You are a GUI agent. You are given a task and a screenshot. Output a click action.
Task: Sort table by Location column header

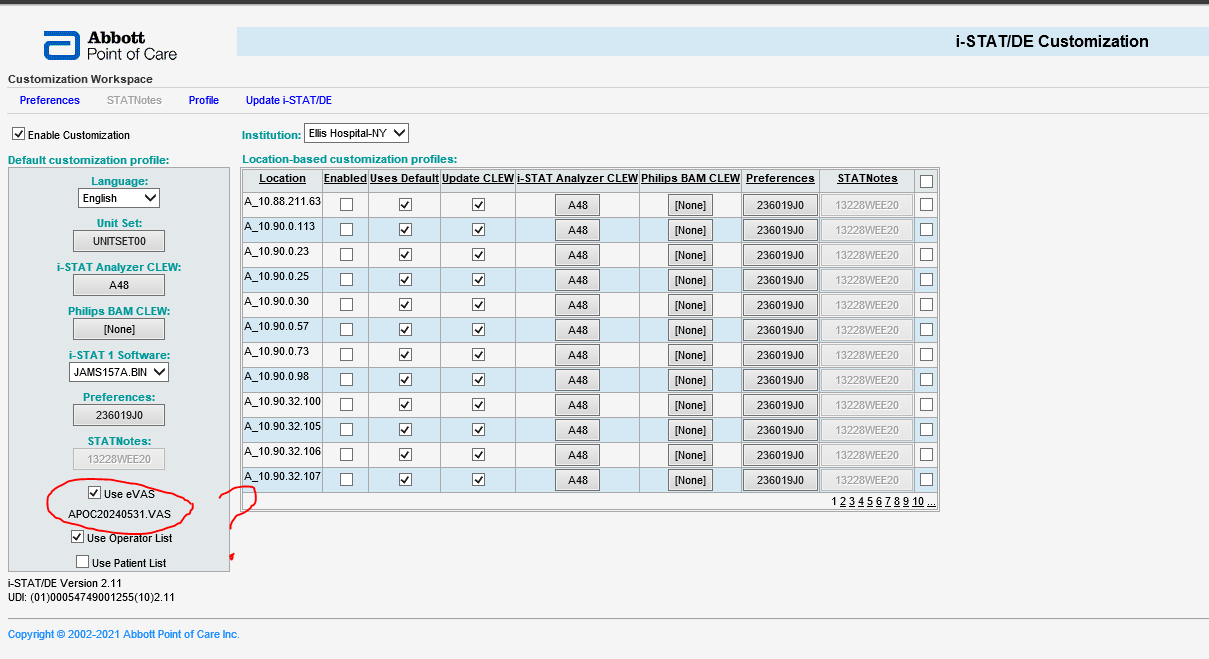[x=282, y=179]
